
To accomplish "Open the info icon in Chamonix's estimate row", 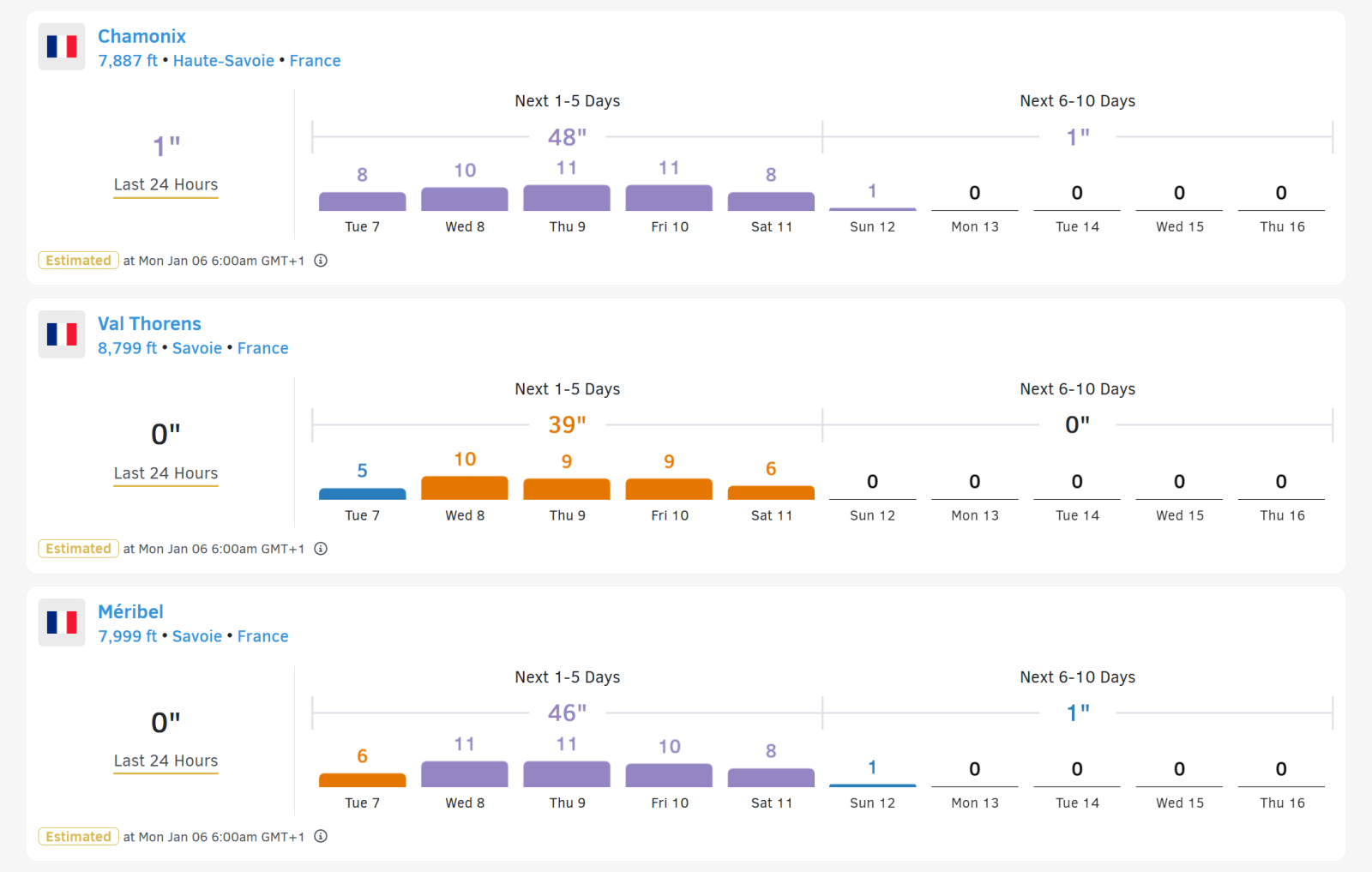I will pyautogui.click(x=321, y=261).
